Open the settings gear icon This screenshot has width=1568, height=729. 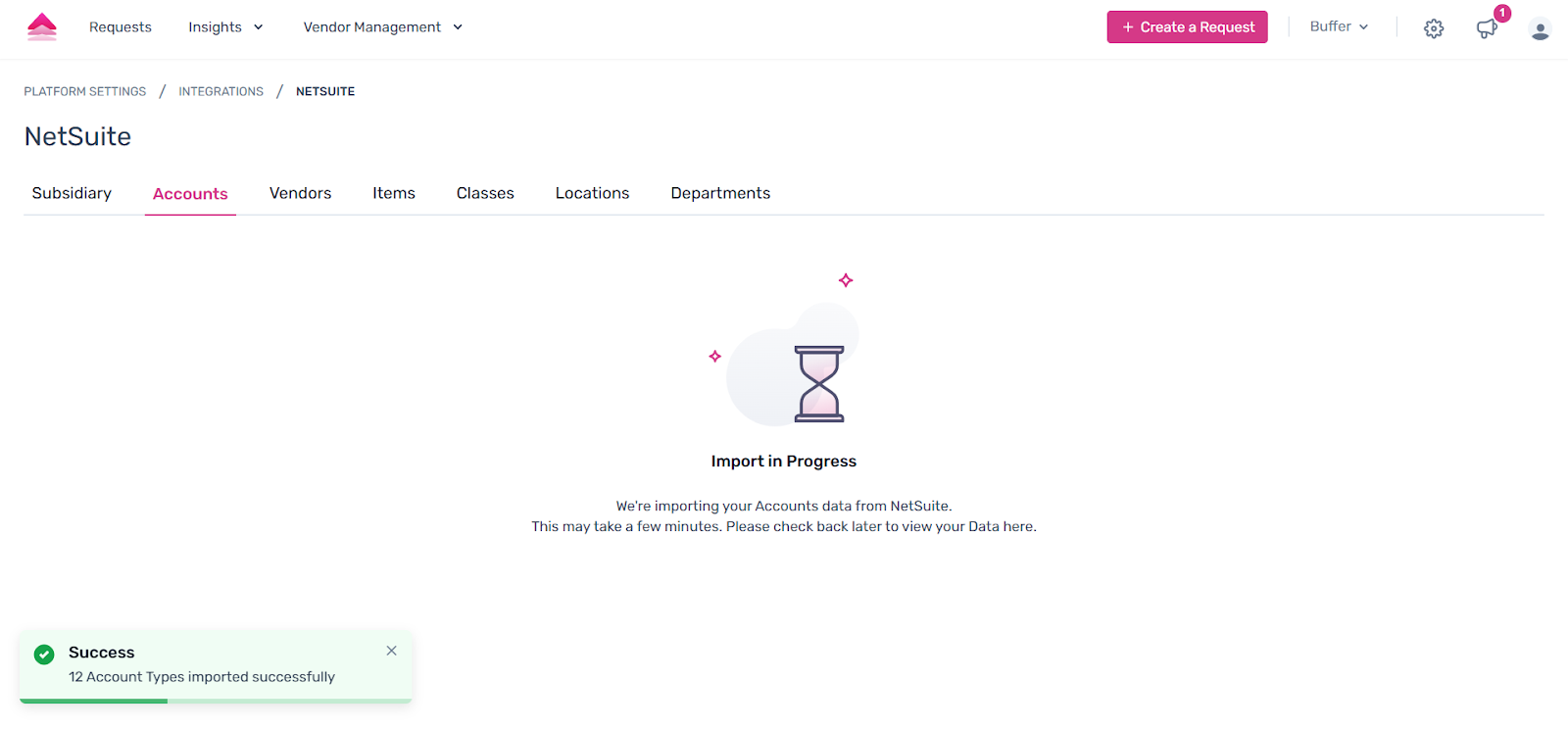point(1434,28)
